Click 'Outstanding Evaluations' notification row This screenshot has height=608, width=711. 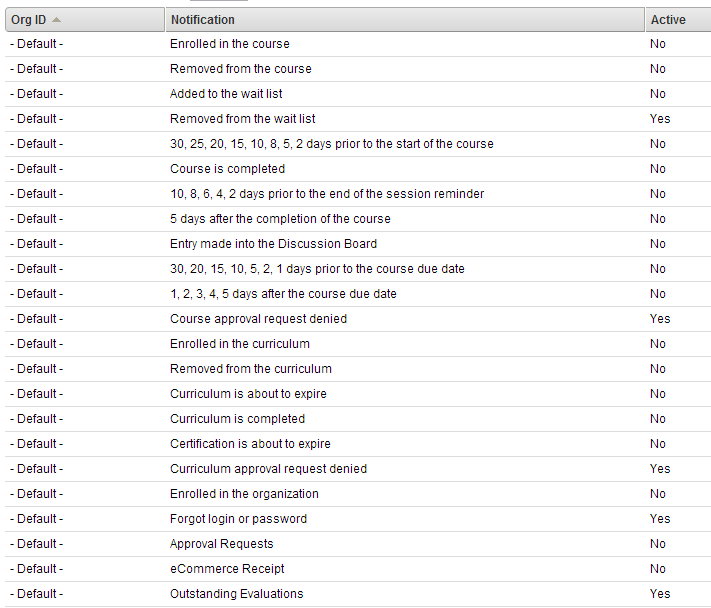click(x=236, y=594)
